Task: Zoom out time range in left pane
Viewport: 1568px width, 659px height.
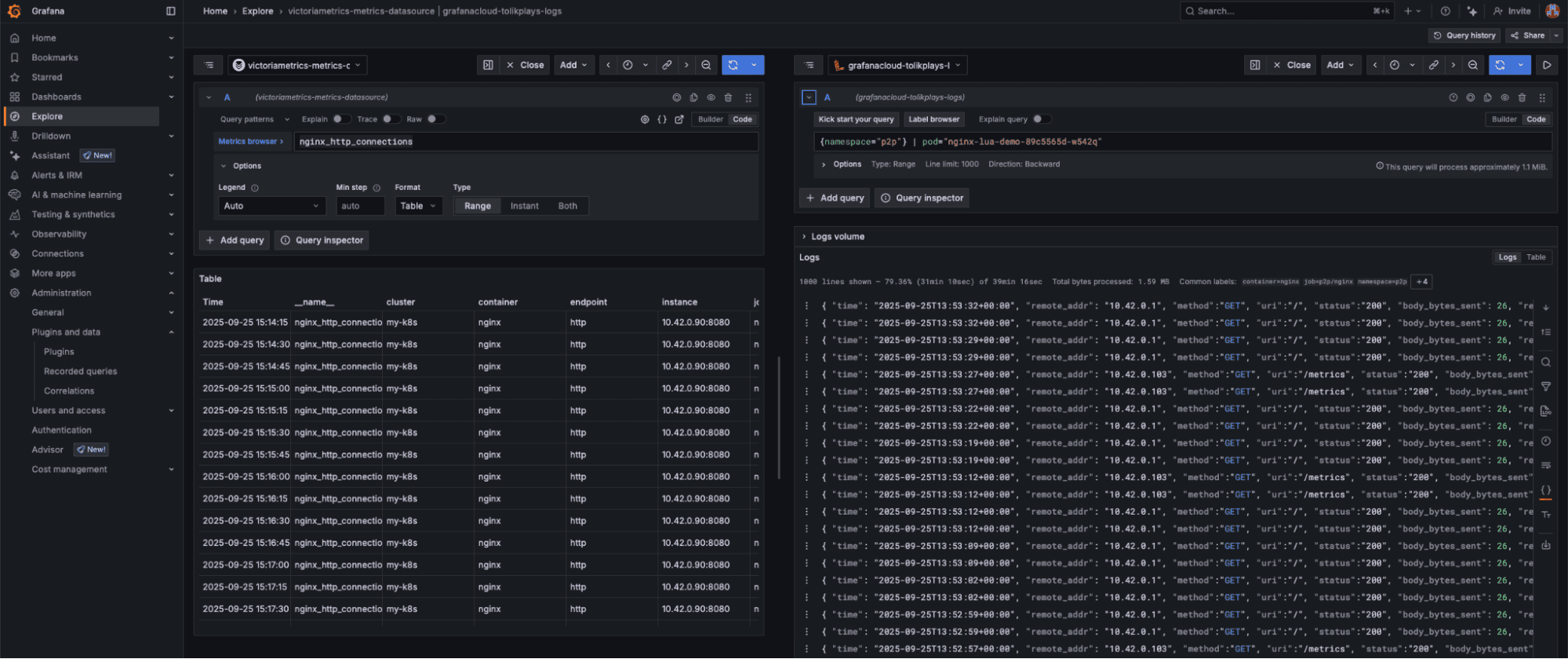Action: coord(706,65)
